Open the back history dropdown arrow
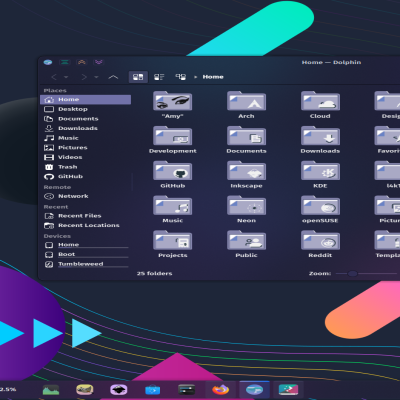 click(66, 77)
